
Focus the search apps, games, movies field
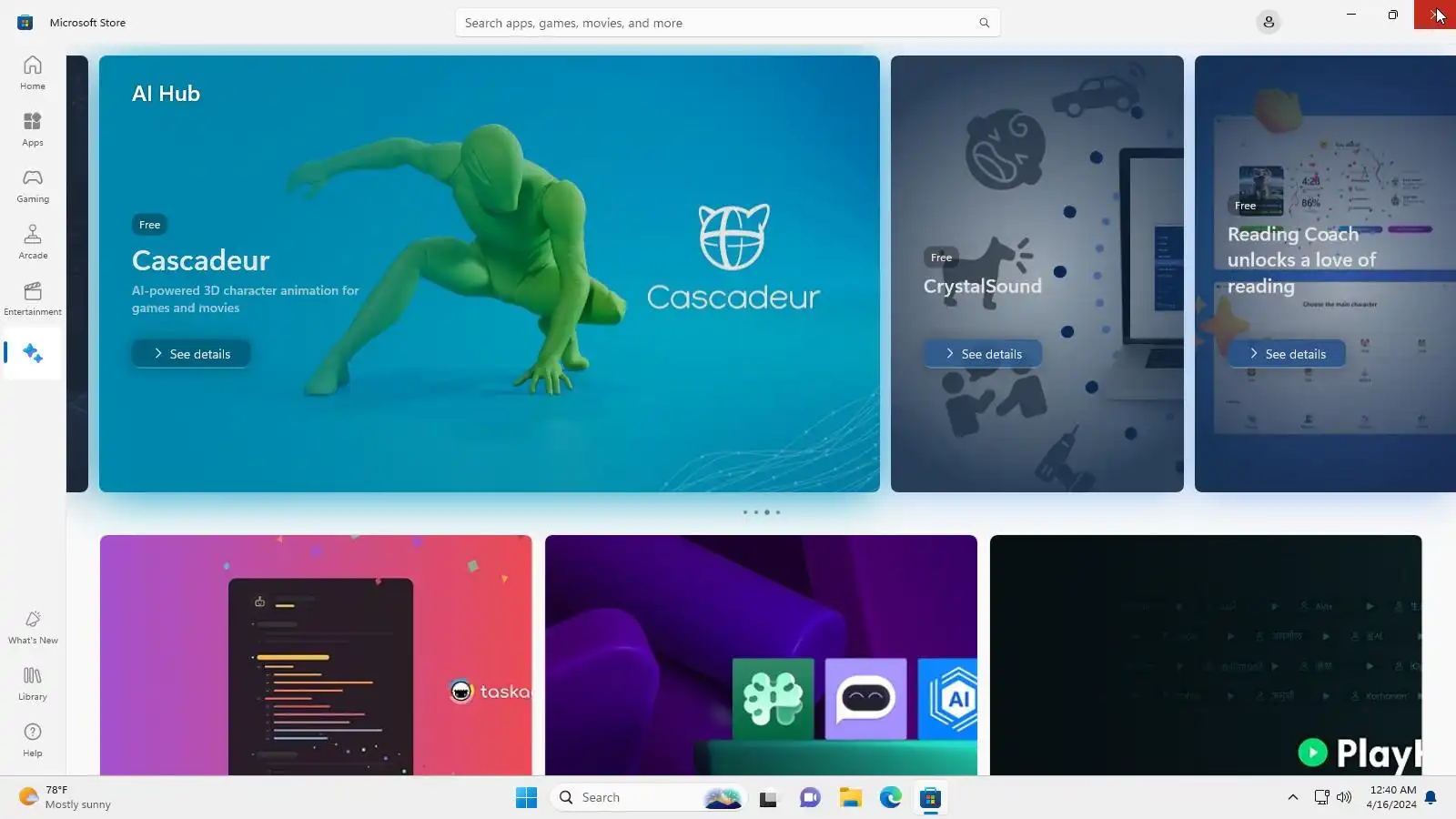[x=727, y=23]
